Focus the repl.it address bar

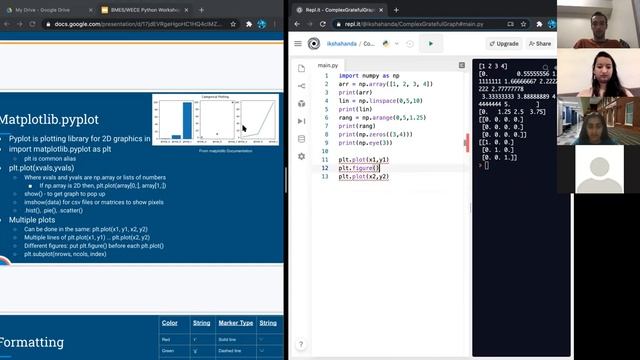pyautogui.click(x=431, y=24)
